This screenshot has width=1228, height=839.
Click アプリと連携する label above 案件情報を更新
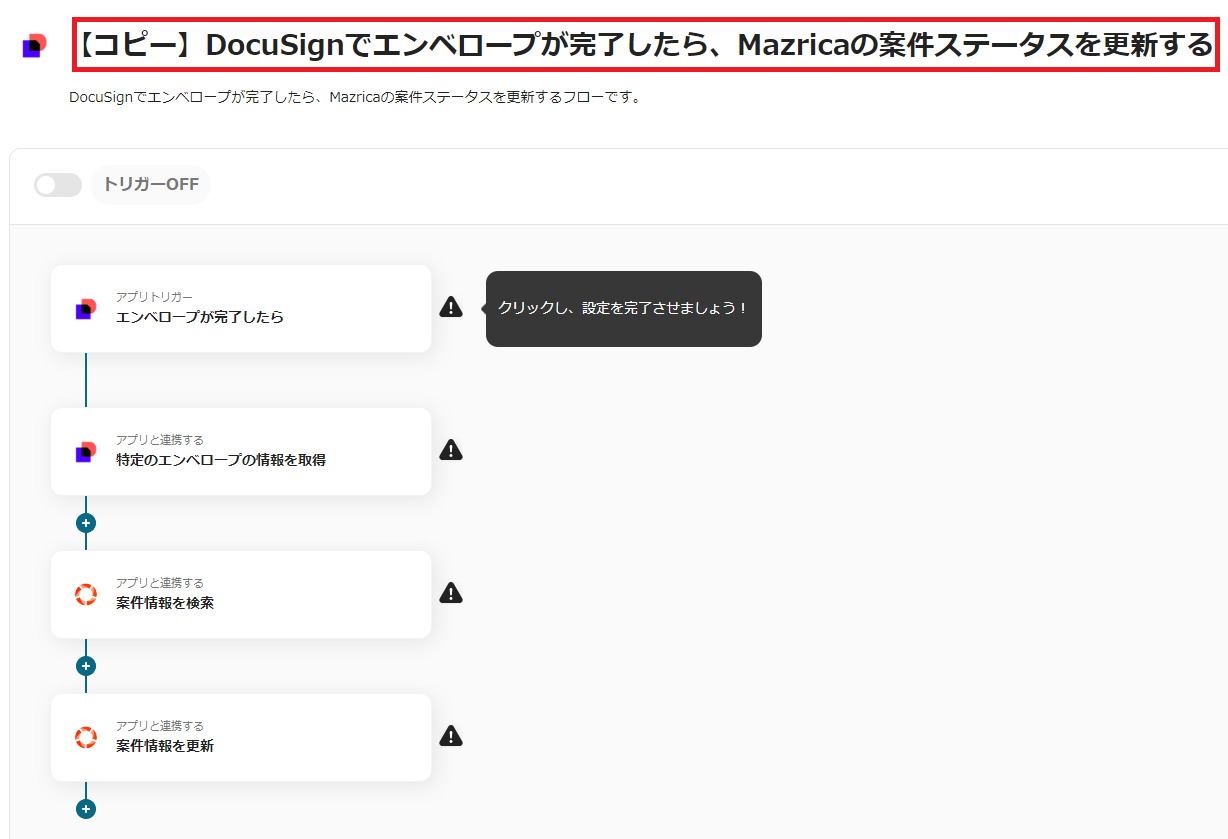click(x=160, y=726)
